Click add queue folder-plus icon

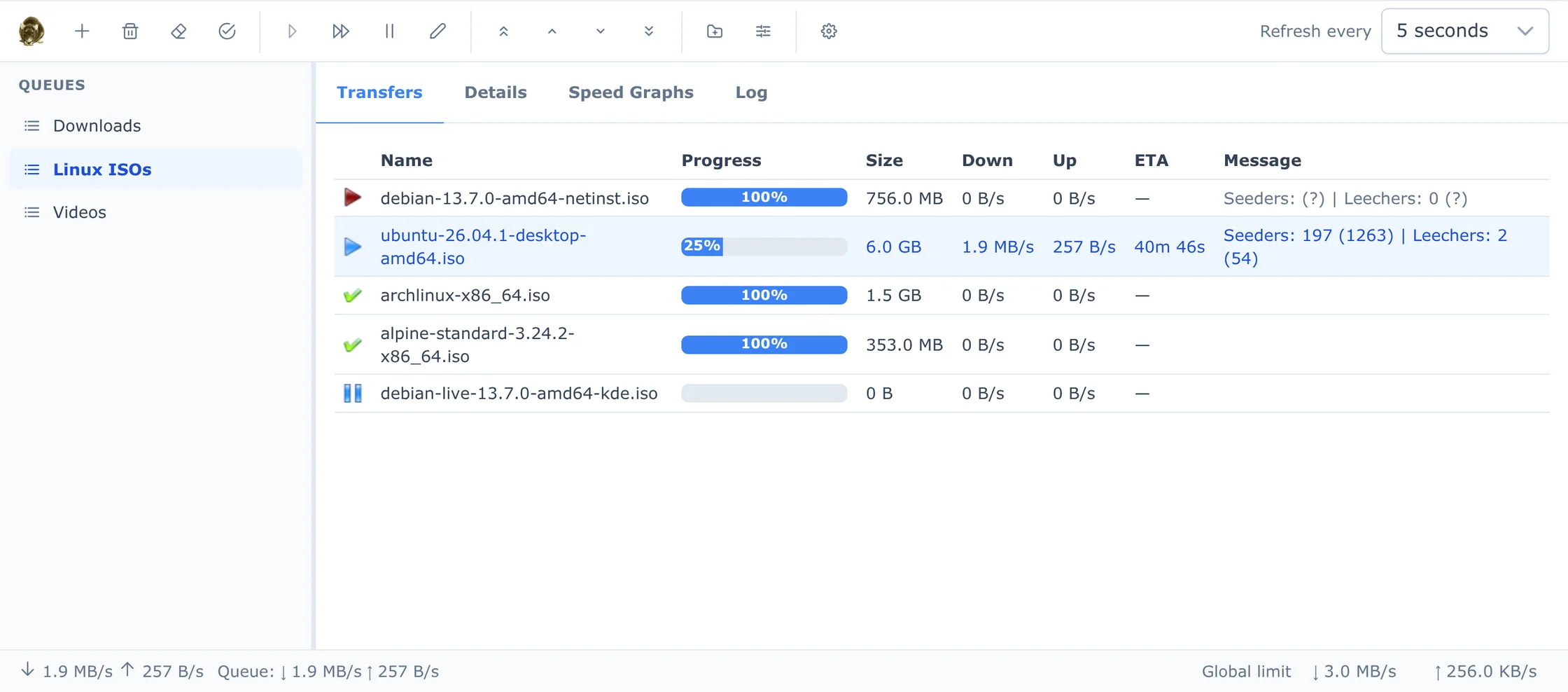coord(715,31)
